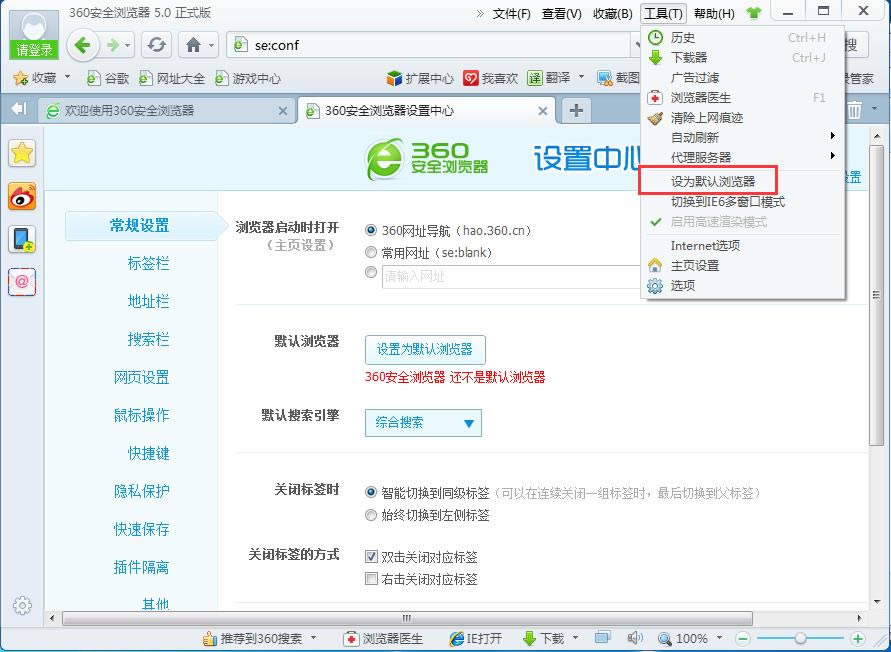Click the sidebar mail @ icon

point(22,282)
